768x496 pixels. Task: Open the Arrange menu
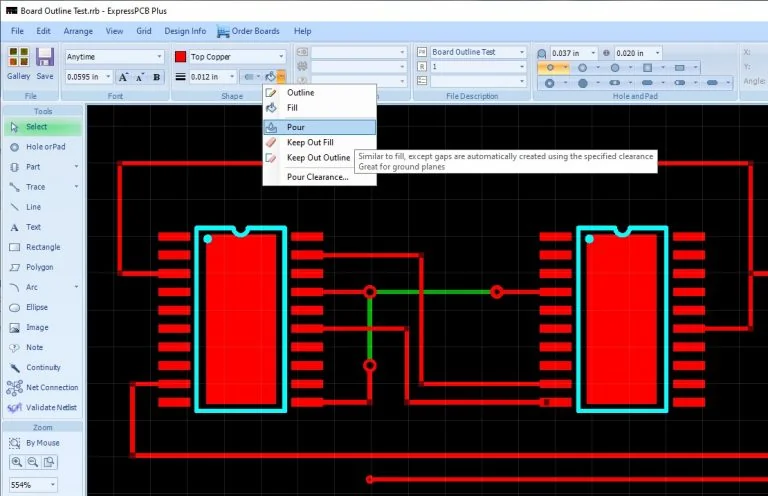tap(78, 31)
